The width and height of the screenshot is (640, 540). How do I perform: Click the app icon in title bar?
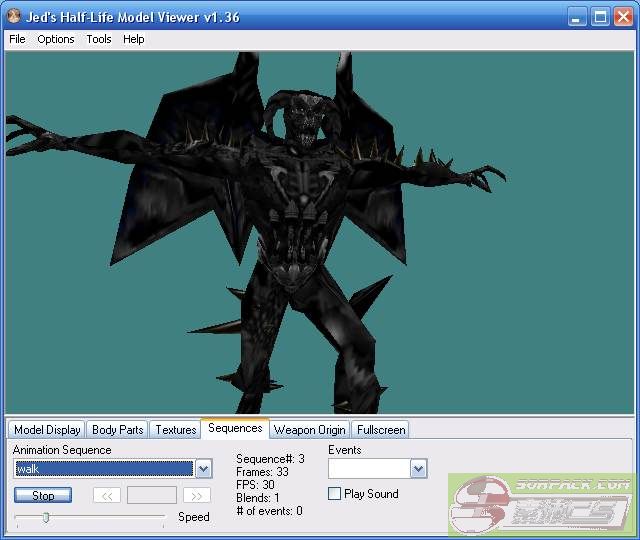click(x=14, y=17)
